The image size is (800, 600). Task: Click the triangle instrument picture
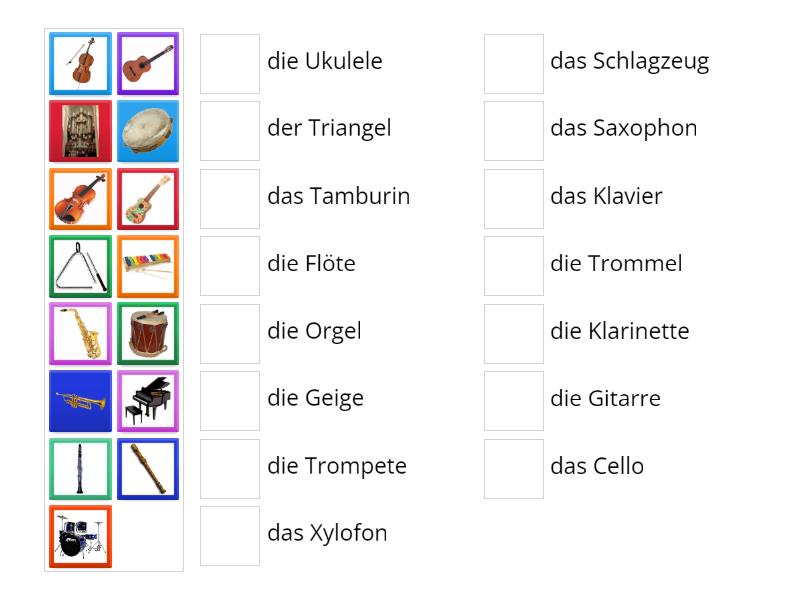click(x=79, y=266)
